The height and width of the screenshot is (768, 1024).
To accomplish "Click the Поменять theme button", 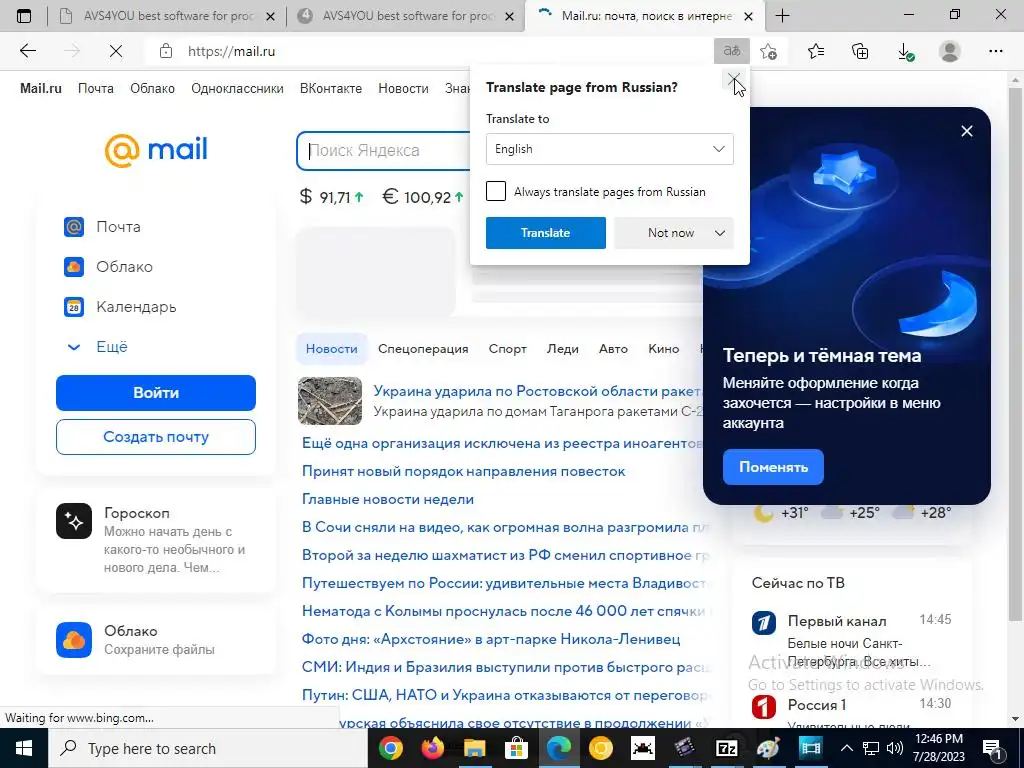I will click(x=773, y=467).
